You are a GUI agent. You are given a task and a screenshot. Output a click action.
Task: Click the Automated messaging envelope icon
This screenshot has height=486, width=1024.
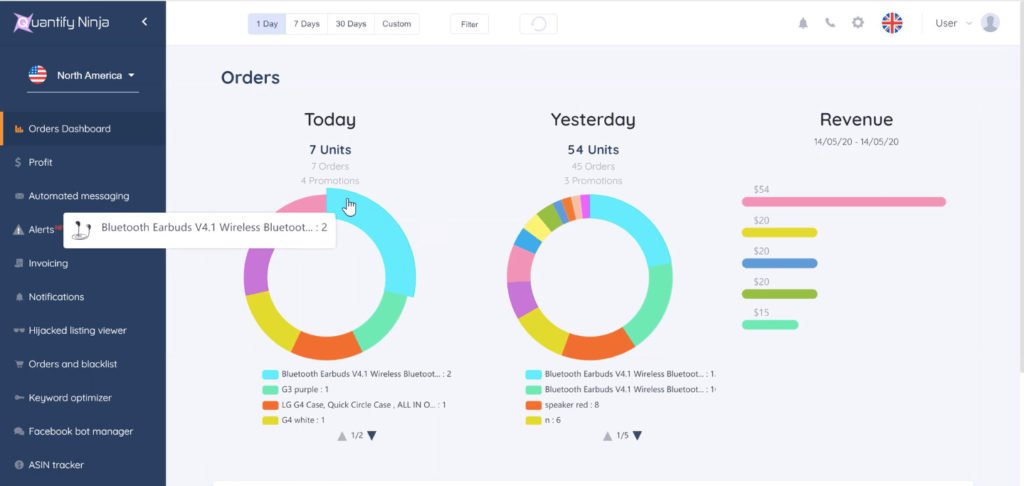pos(19,196)
